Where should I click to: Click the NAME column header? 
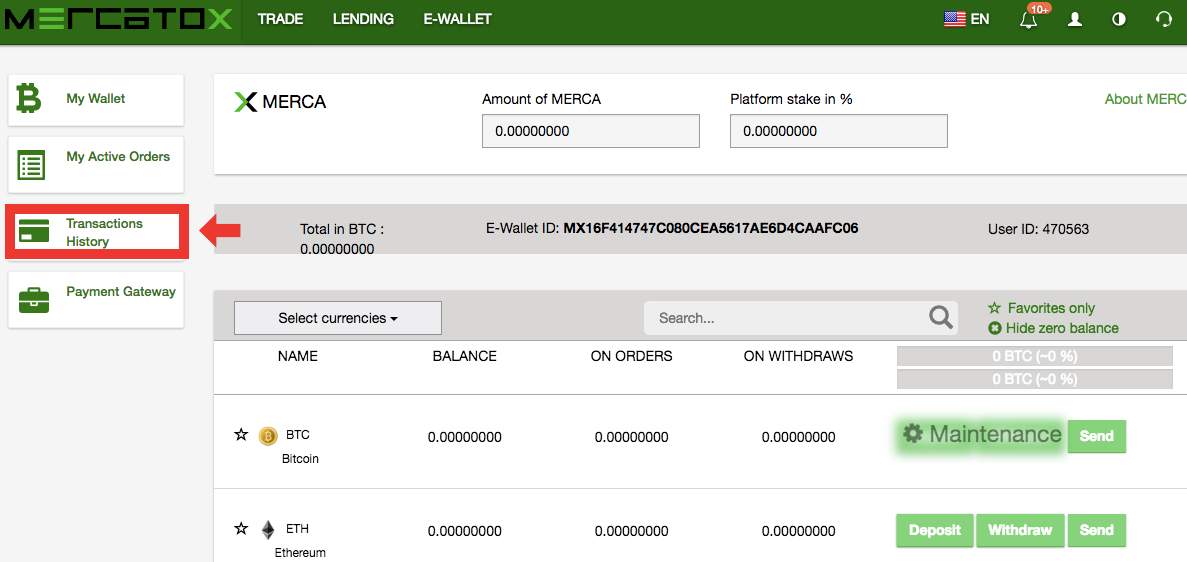tap(298, 356)
